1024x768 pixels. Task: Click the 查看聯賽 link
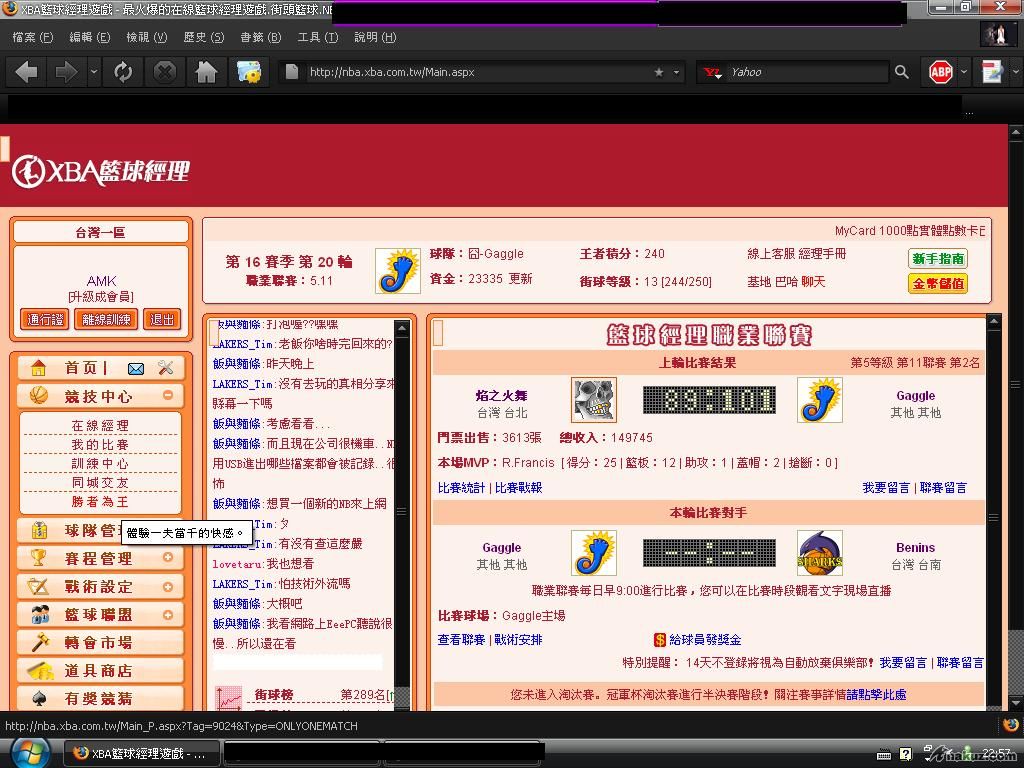(461, 639)
